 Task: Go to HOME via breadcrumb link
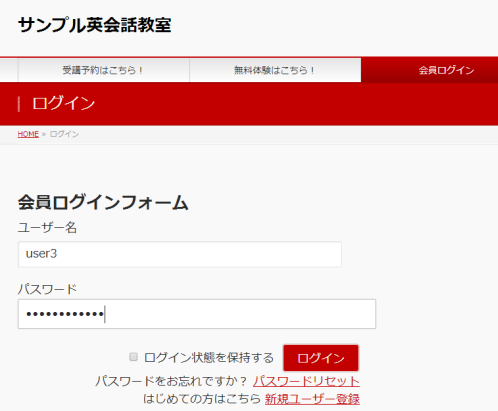pos(28,134)
